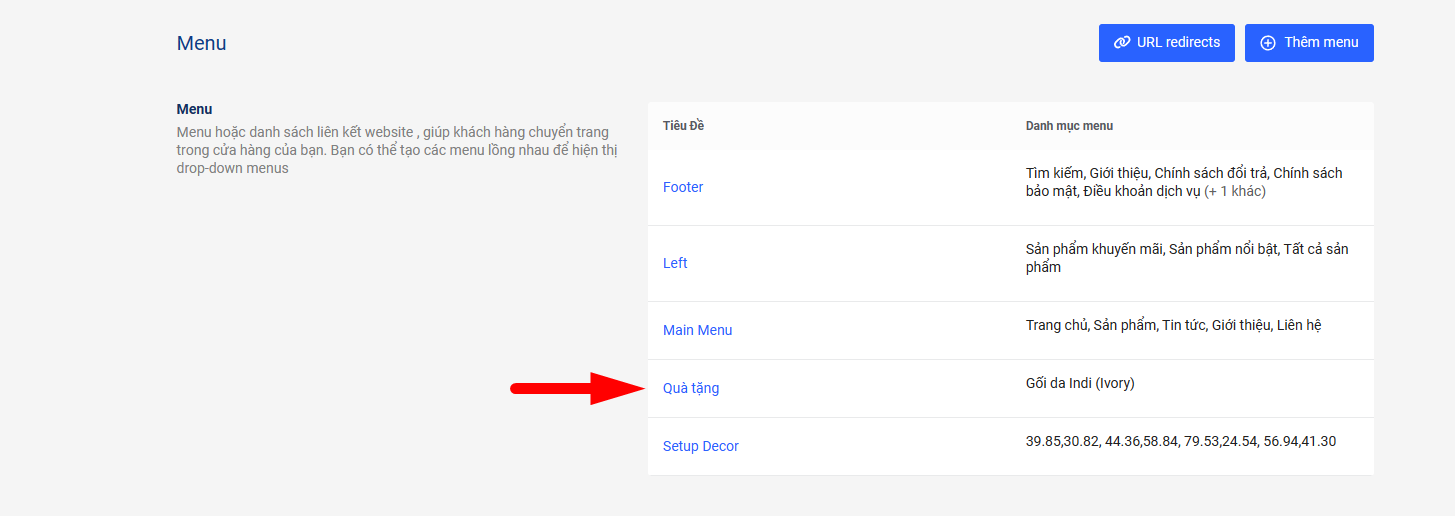The image size is (1455, 516).
Task: Click the Danh mục menu column header
Action: coord(1069,126)
